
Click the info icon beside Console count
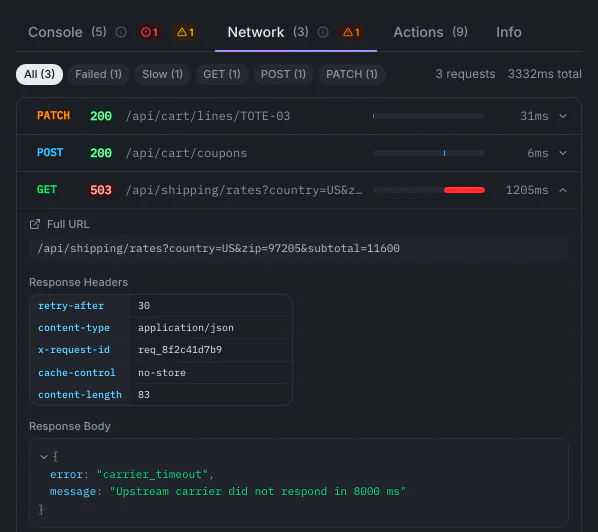(x=121, y=32)
